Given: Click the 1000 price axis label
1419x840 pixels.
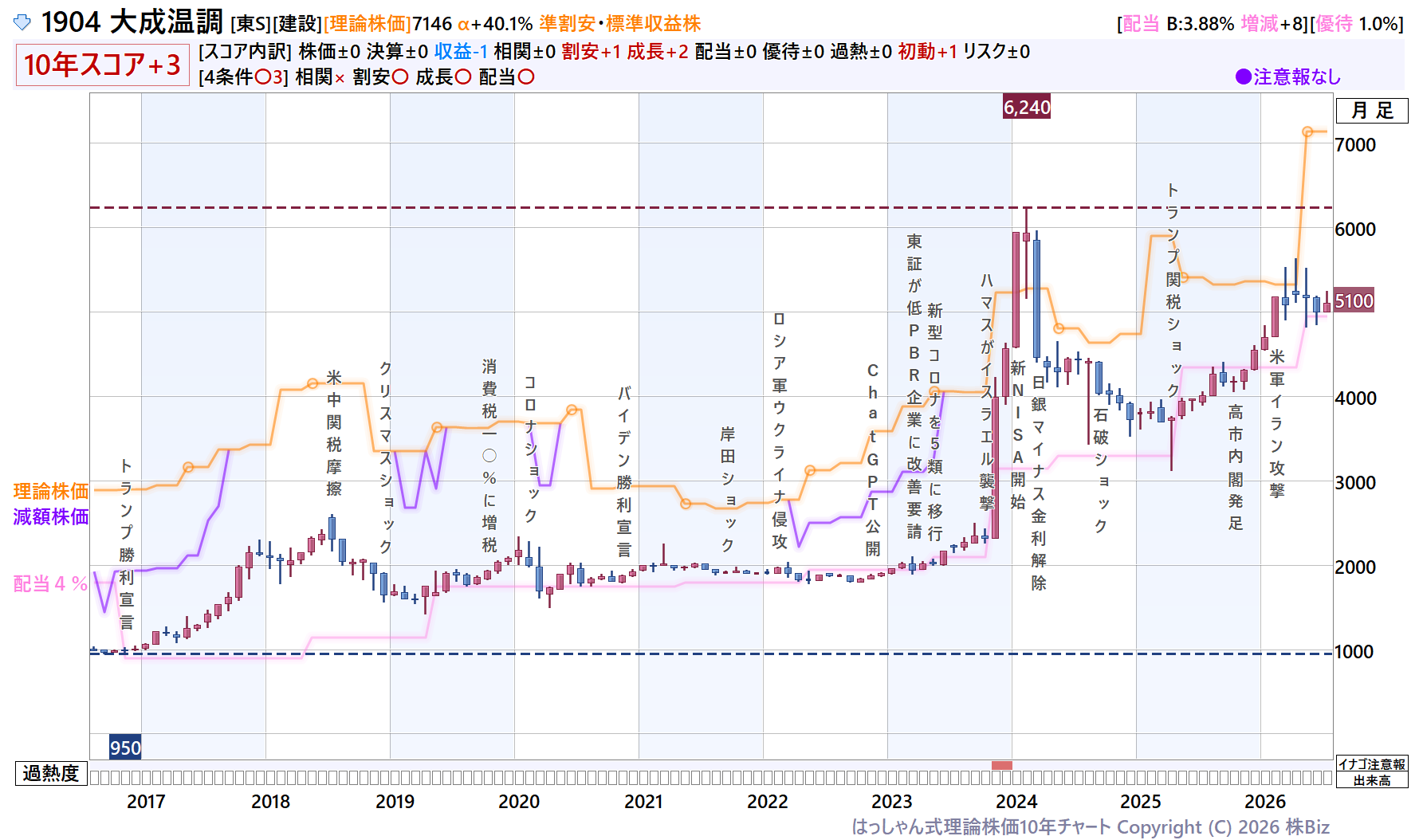Looking at the screenshot, I should [x=1354, y=652].
